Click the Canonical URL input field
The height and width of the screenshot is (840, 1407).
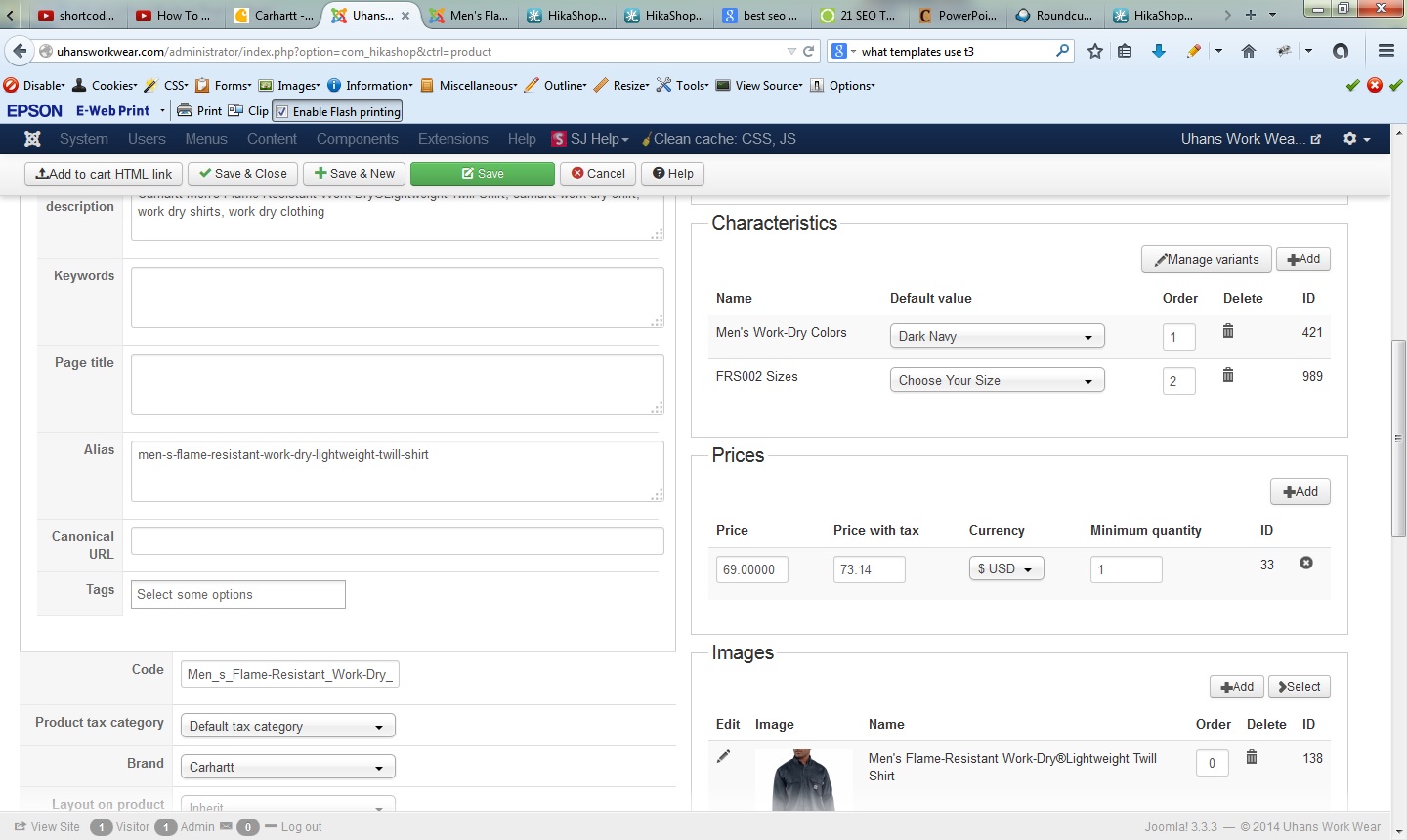[398, 541]
